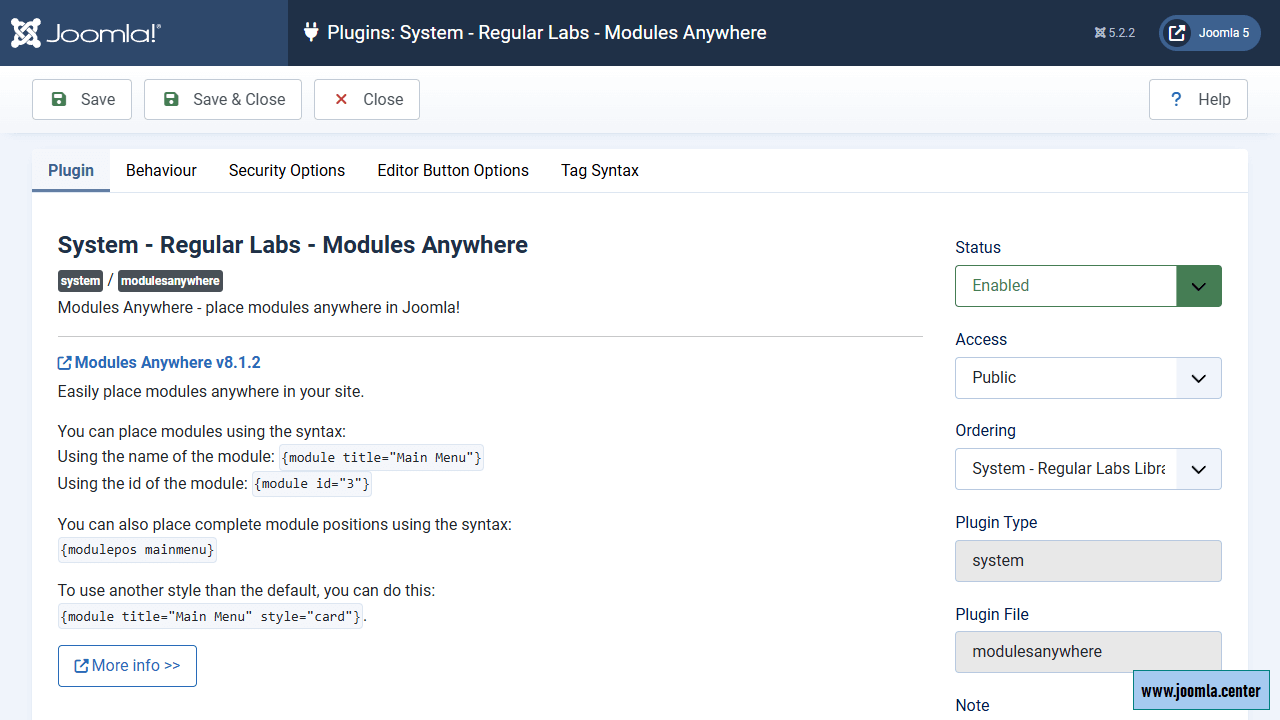Screen dimensions: 1280x720
Task: Click the More info >> button
Action: 127,666
